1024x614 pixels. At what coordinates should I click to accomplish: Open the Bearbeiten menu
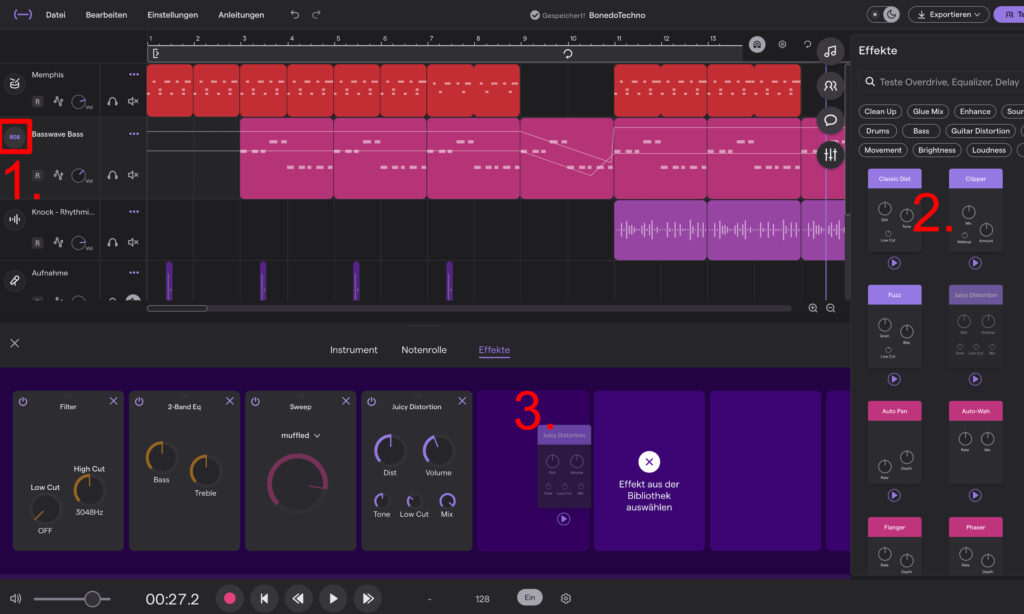[x=106, y=14]
